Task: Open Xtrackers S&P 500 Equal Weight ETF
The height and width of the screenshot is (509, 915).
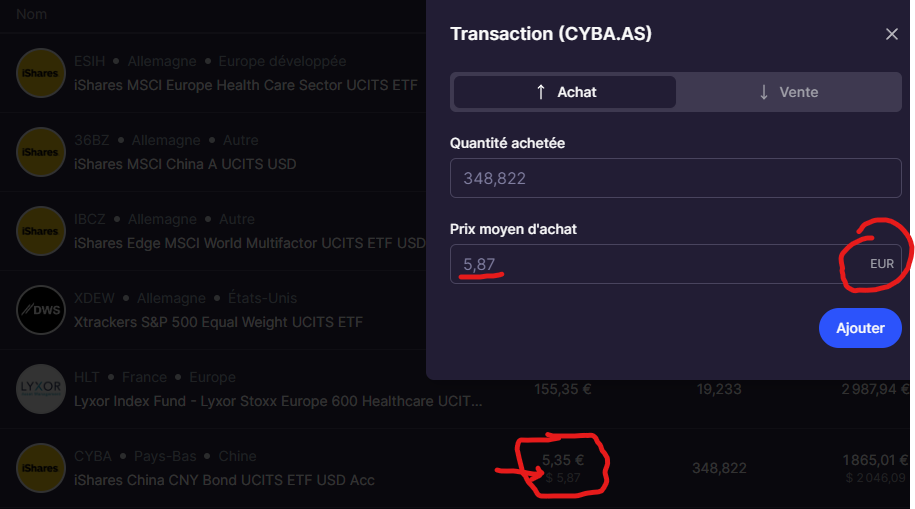Action: [218, 322]
